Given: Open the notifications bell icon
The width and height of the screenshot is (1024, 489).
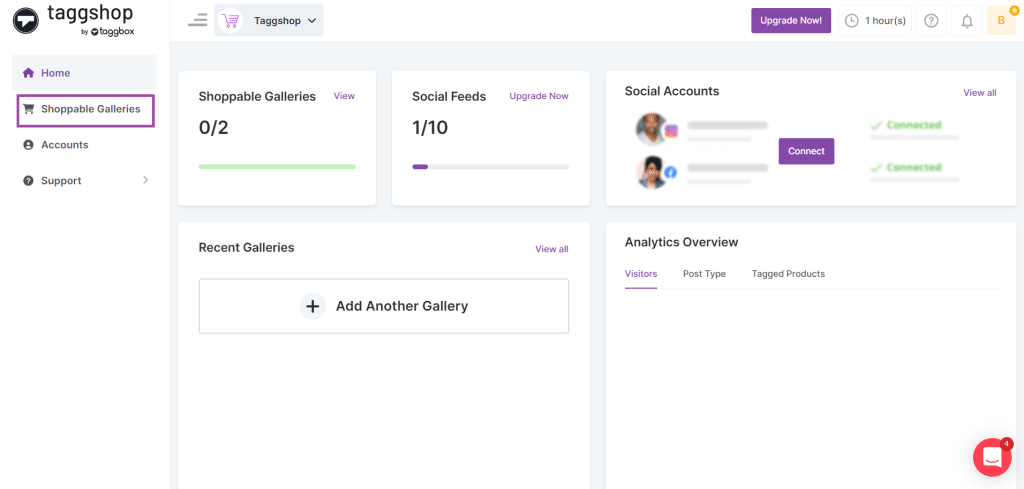Looking at the screenshot, I should point(967,21).
